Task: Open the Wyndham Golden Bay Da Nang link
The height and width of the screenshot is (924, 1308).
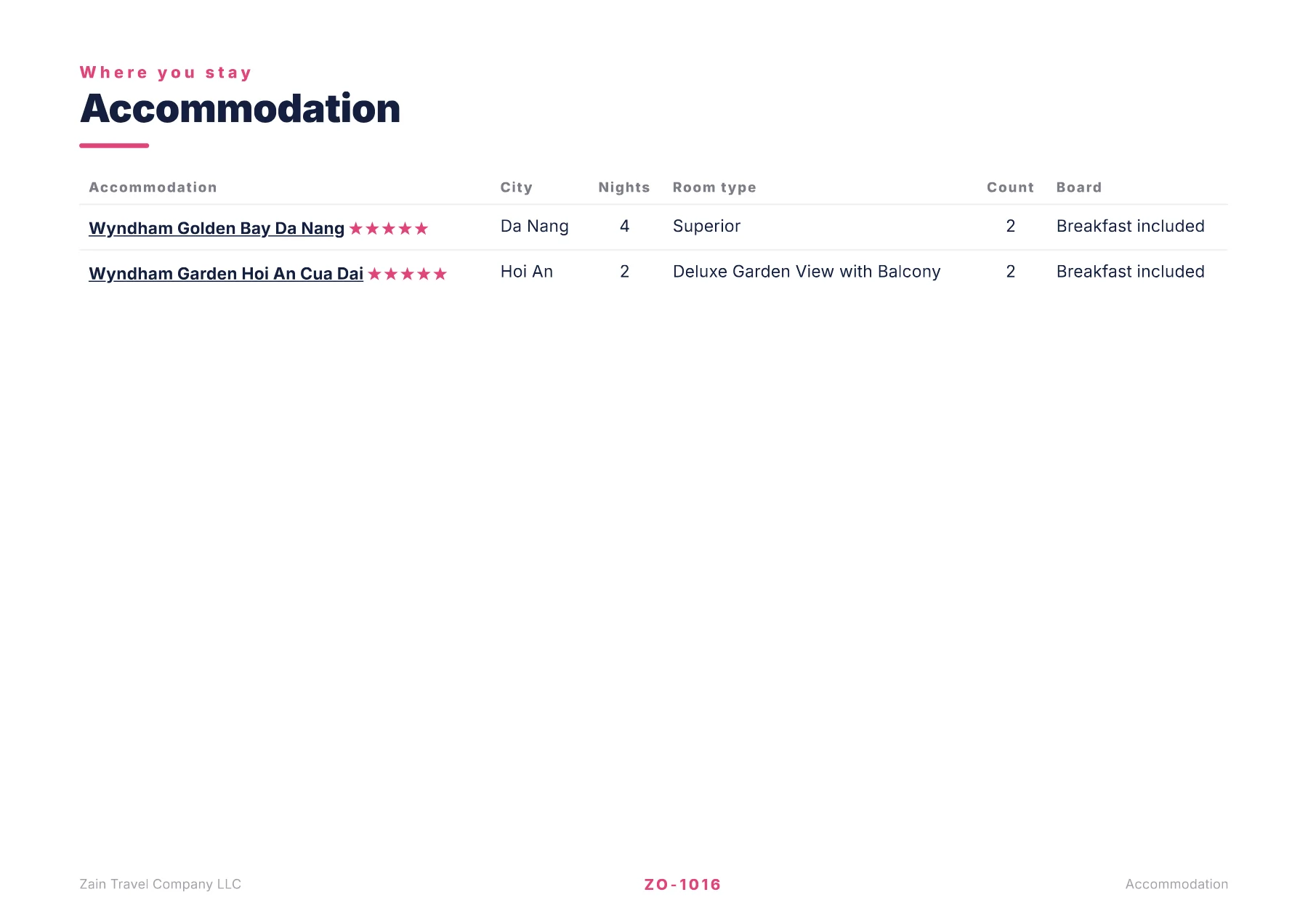Action: click(217, 228)
